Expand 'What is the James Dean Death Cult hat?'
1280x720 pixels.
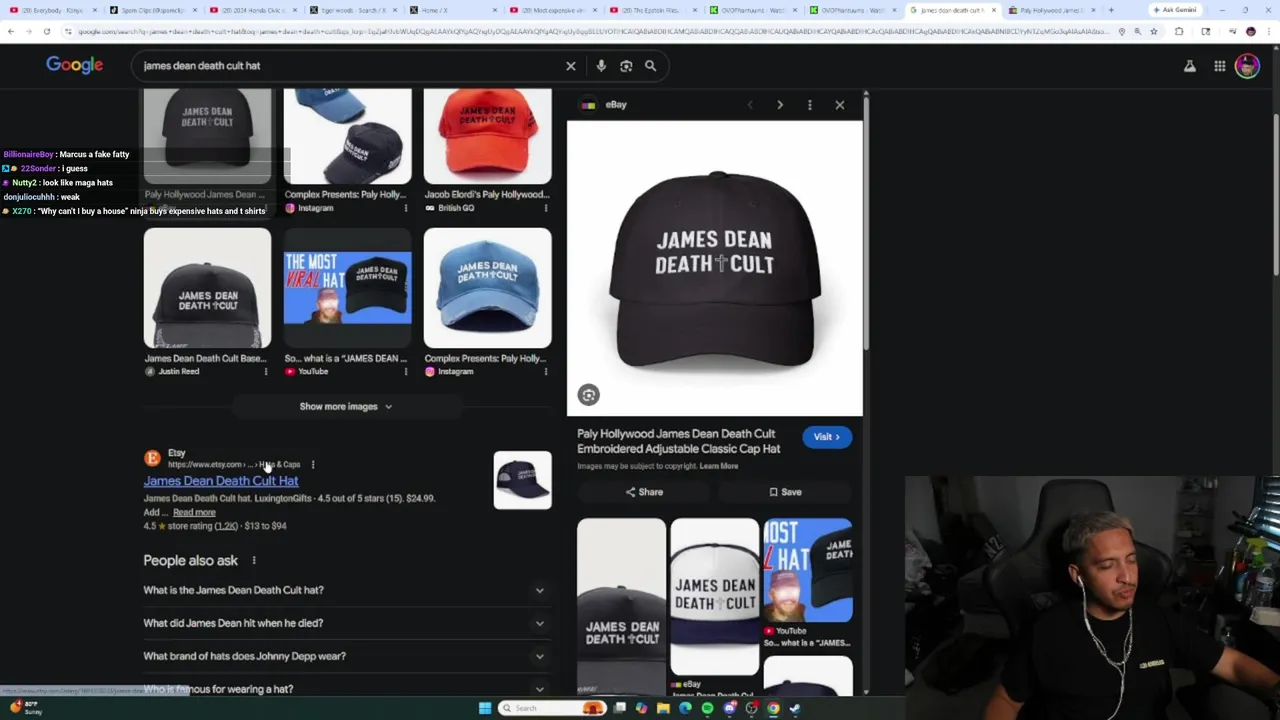coord(345,590)
